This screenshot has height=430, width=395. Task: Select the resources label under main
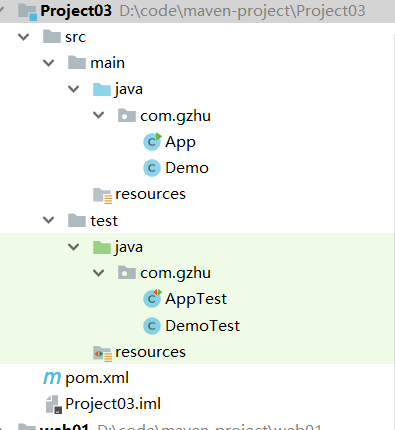pos(150,194)
